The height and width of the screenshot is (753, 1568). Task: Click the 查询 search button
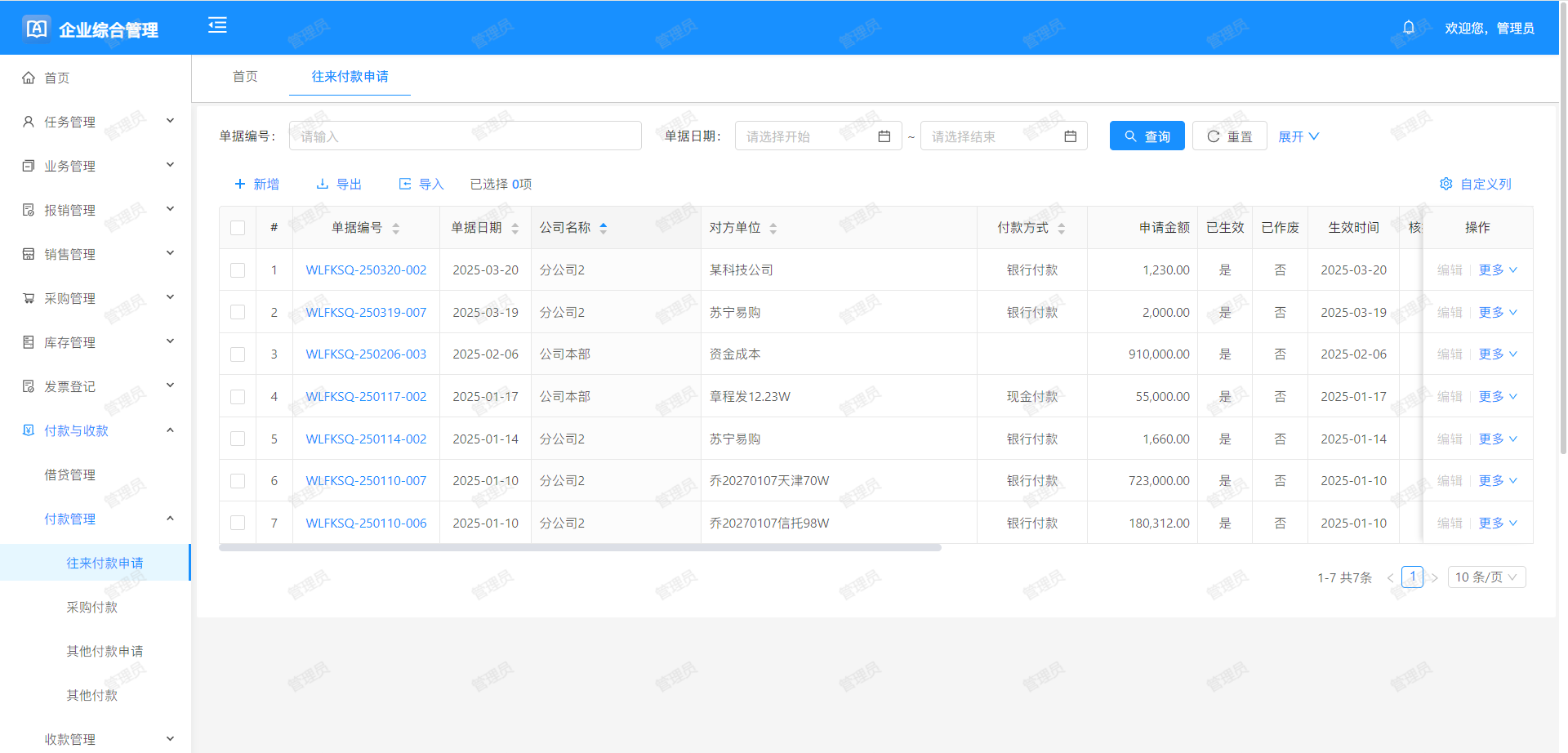click(x=1147, y=136)
